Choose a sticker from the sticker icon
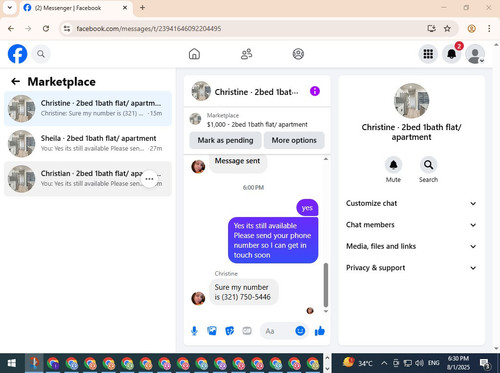 click(x=229, y=331)
